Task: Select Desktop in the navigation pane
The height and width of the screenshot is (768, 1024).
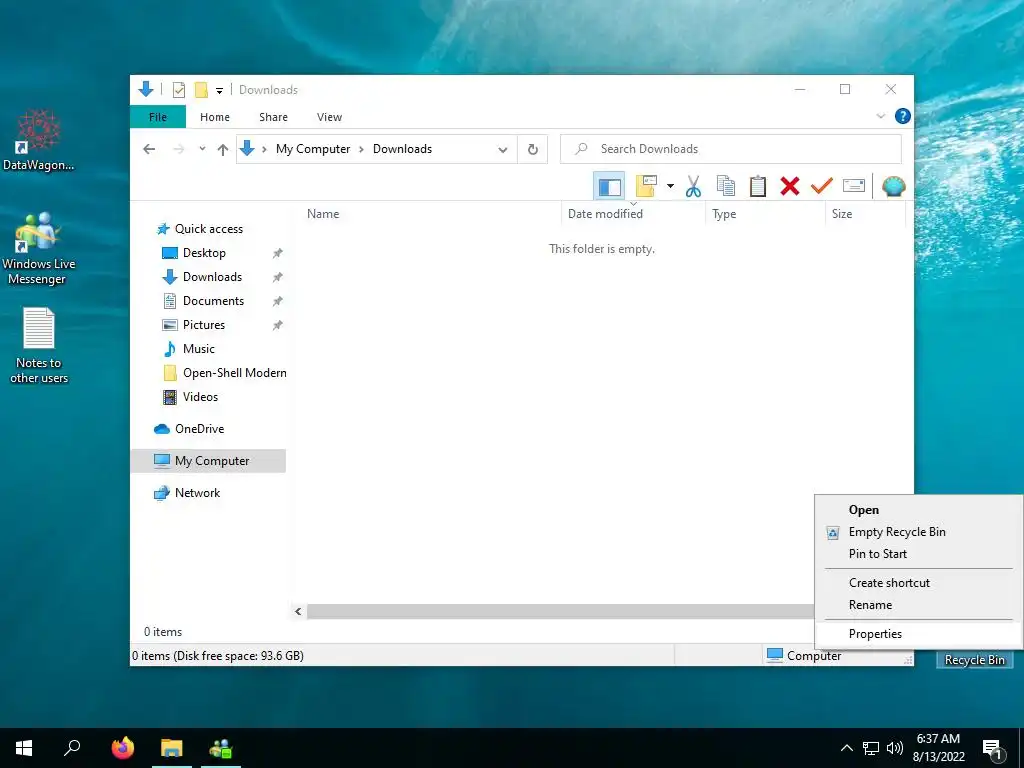Action: point(204,253)
